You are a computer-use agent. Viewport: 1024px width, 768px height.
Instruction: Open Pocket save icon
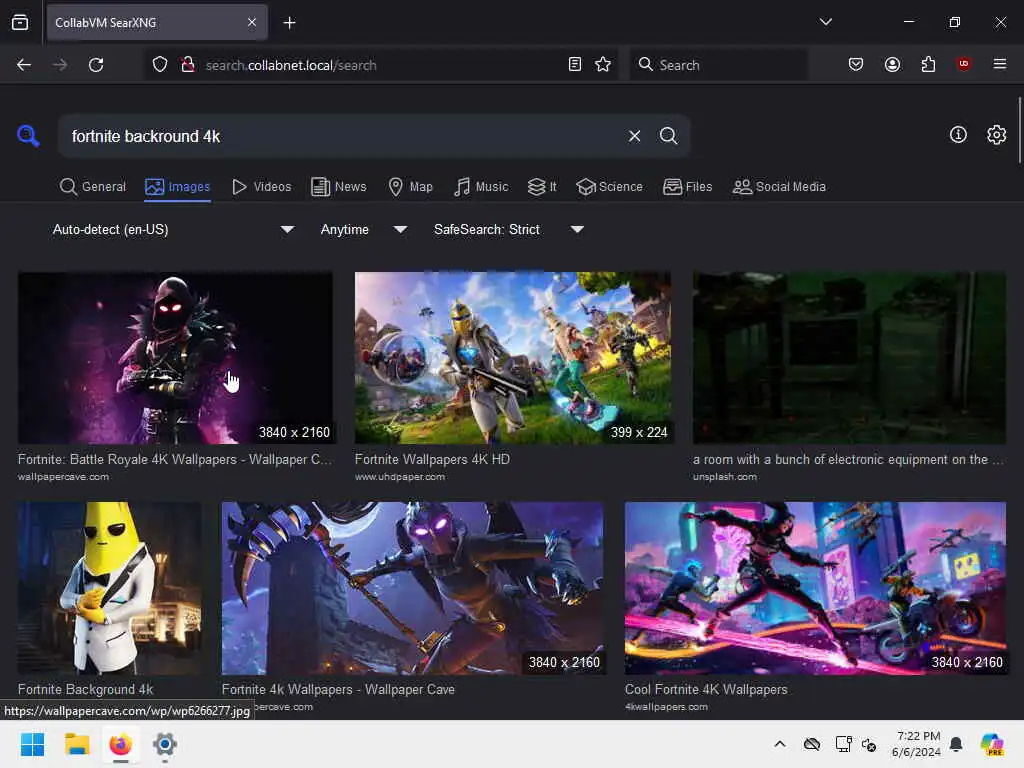856,64
